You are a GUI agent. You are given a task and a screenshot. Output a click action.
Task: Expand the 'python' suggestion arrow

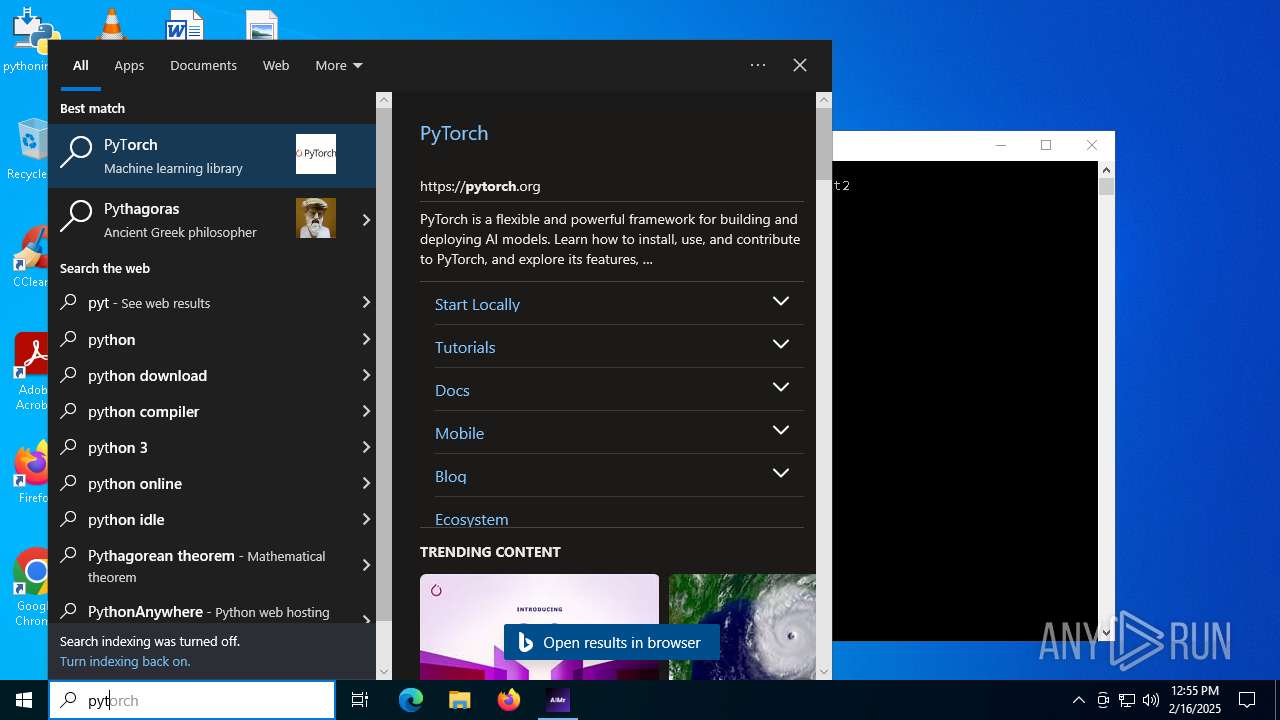click(x=366, y=339)
